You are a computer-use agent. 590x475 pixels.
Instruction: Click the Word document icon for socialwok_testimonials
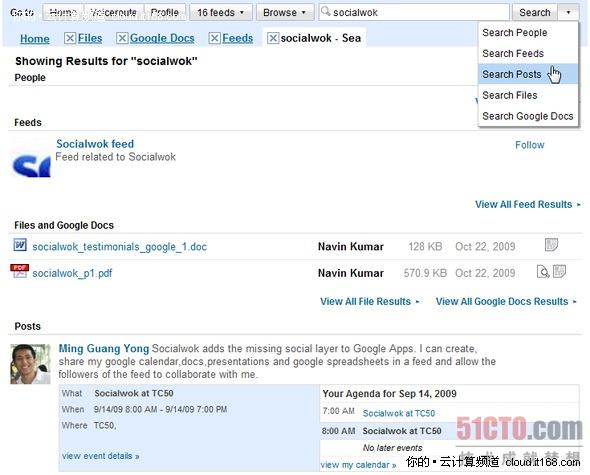pyautogui.click(x=20, y=245)
